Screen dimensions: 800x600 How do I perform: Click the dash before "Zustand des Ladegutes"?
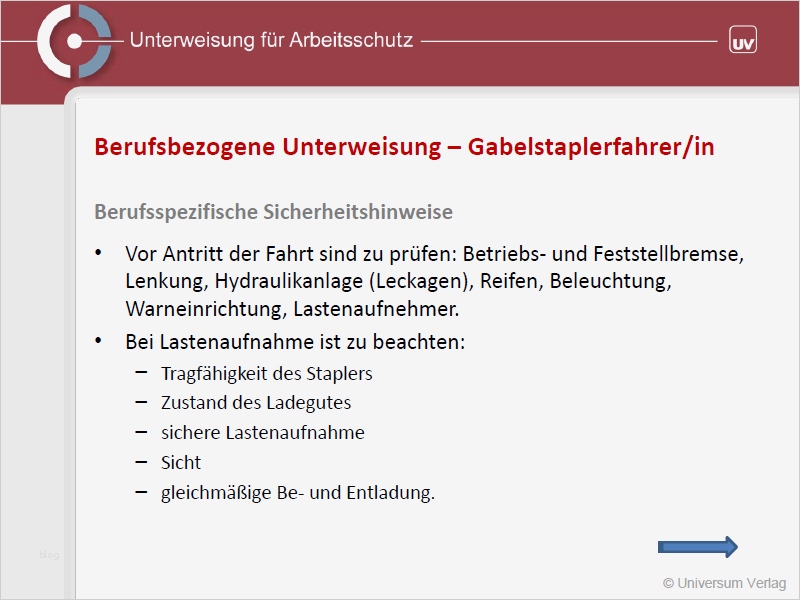click(140, 403)
